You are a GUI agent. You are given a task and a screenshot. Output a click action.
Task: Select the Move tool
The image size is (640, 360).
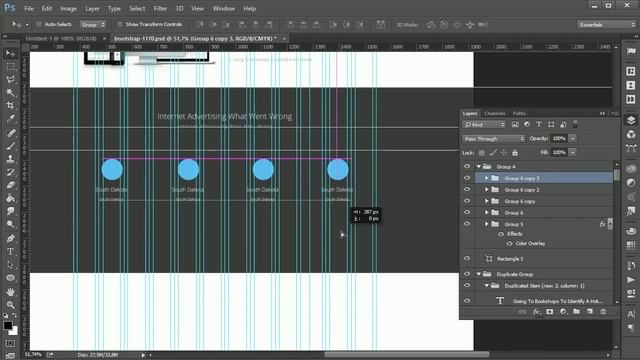pyautogui.click(x=10, y=54)
